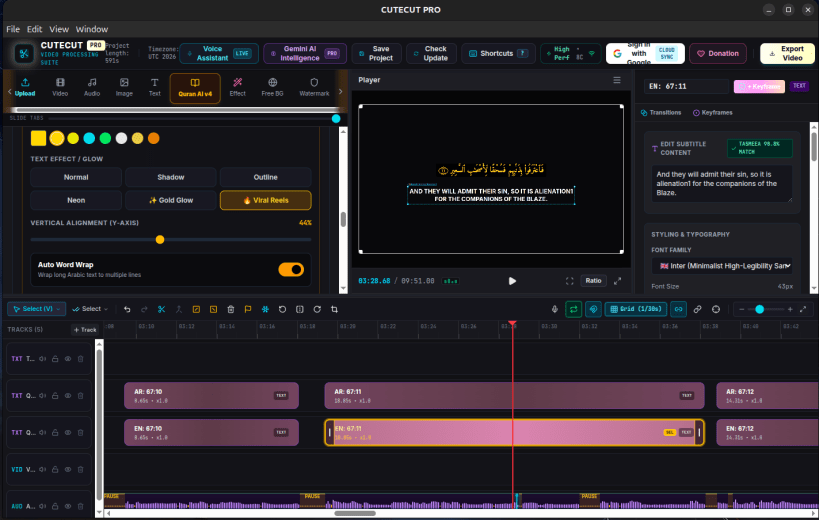The image size is (819, 520).
Task: Open the Player hamburger menu
Action: coord(617,80)
